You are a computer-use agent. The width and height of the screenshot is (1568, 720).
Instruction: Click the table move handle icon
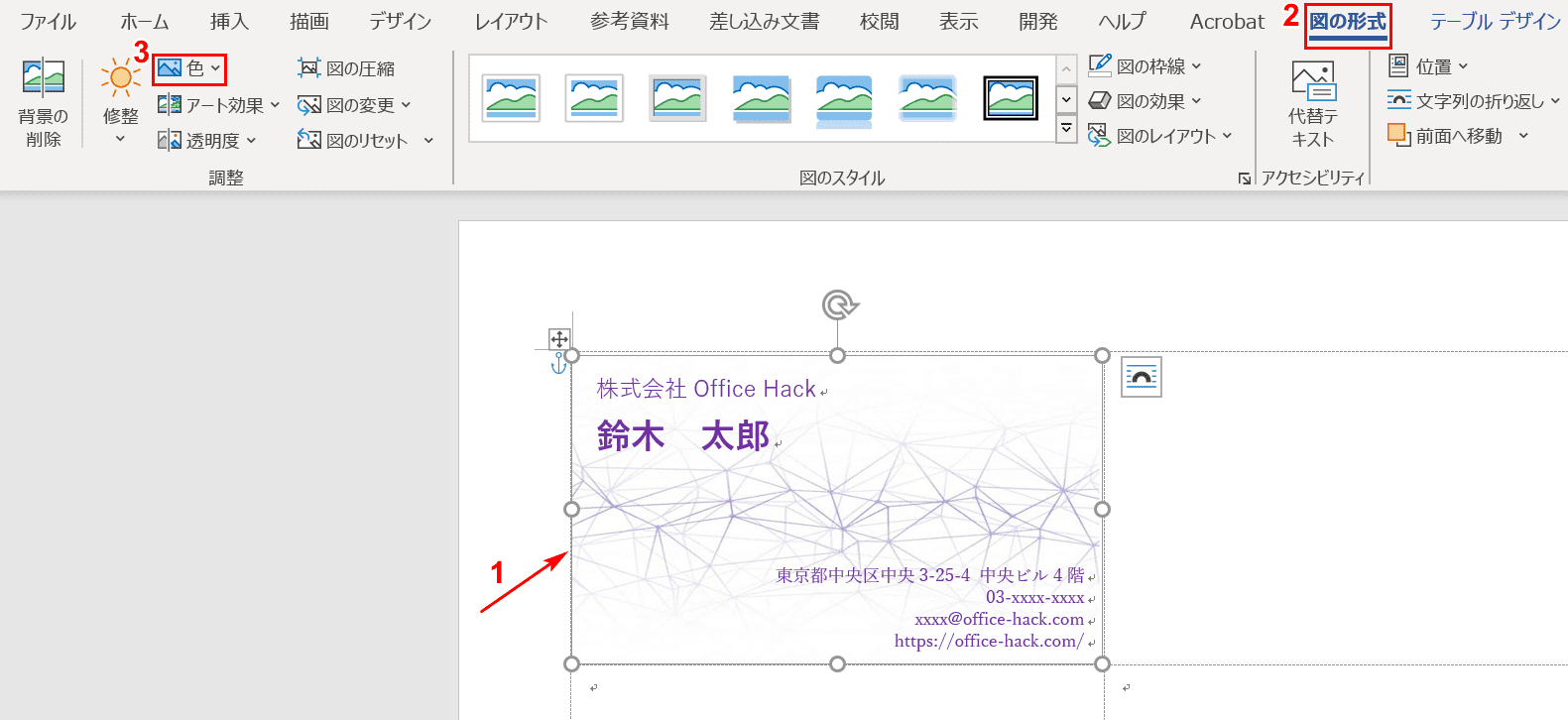pos(559,339)
